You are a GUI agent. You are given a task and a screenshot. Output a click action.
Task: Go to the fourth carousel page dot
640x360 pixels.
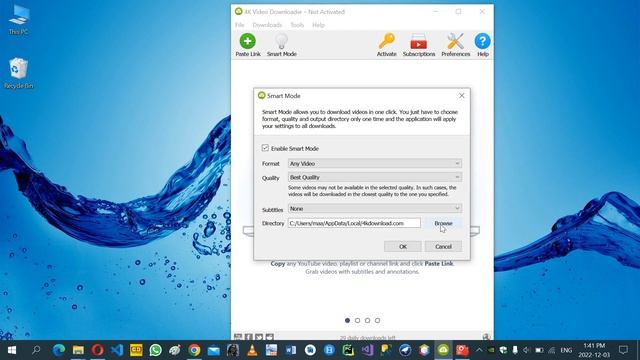click(378, 320)
